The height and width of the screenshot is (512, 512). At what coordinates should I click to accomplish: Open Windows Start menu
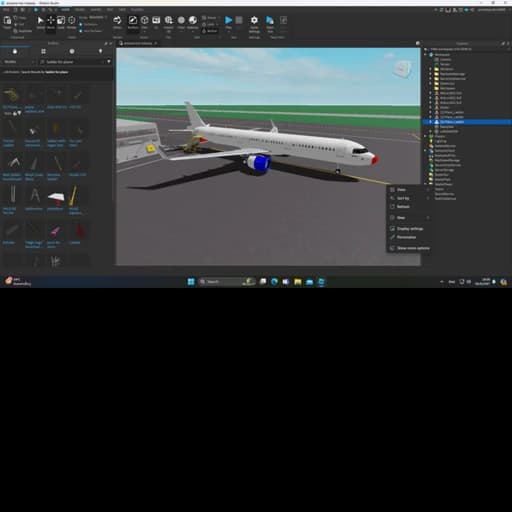[191, 282]
